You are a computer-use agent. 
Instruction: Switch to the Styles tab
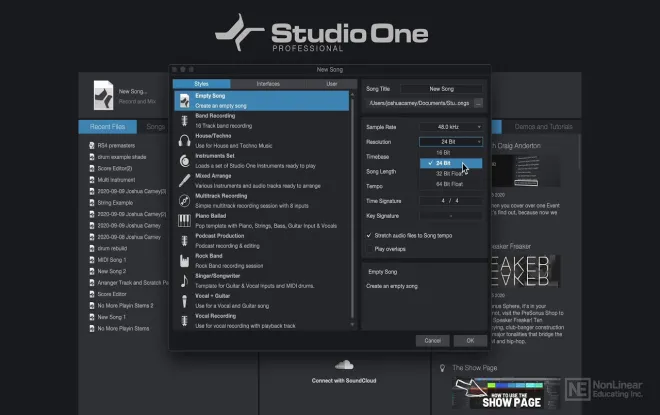202,84
